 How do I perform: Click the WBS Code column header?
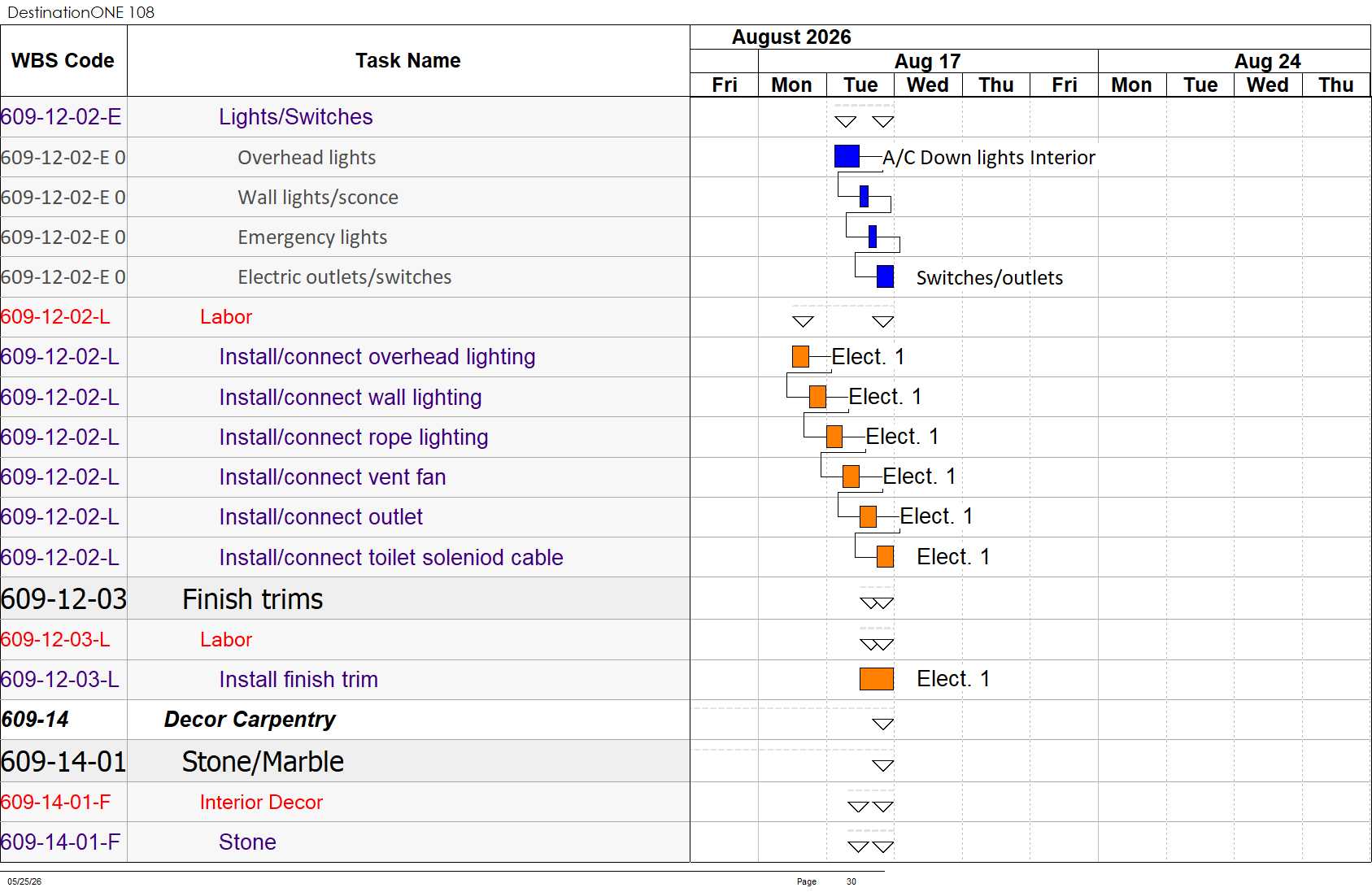coord(63,61)
